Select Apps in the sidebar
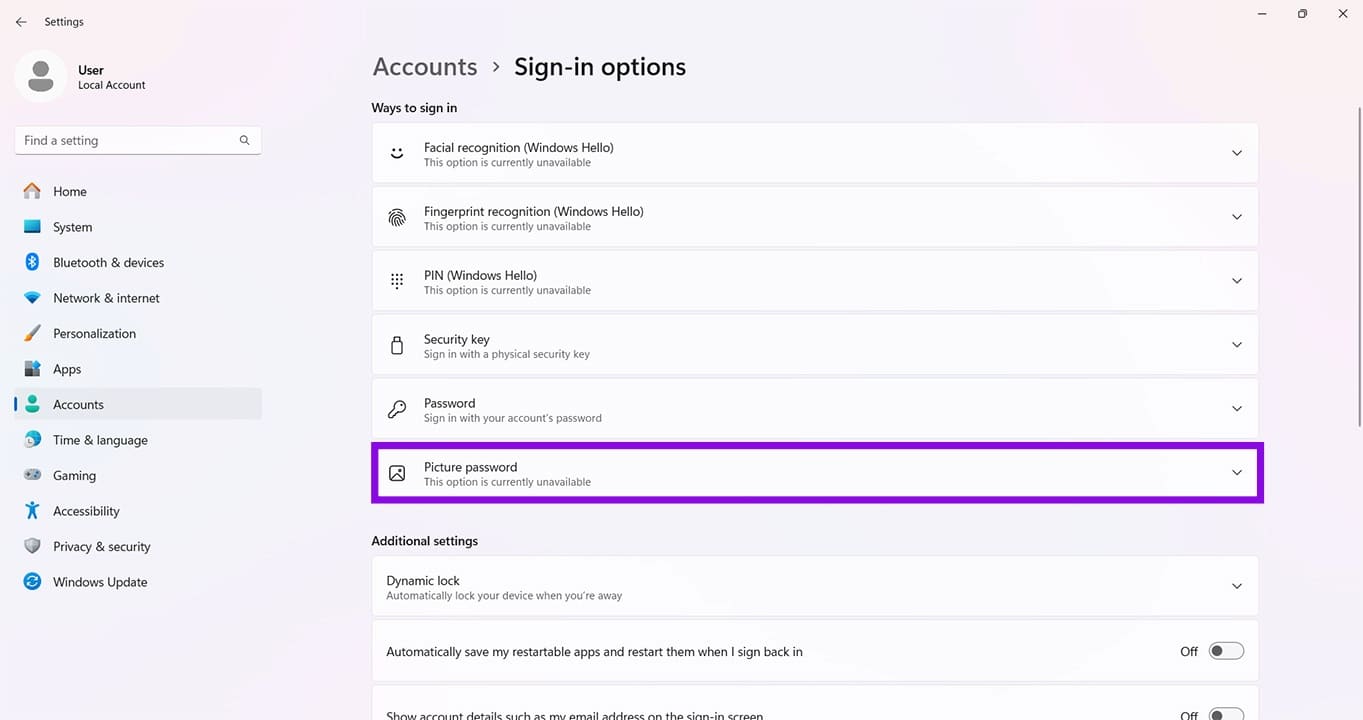The width and height of the screenshot is (1363, 720). 138,369
